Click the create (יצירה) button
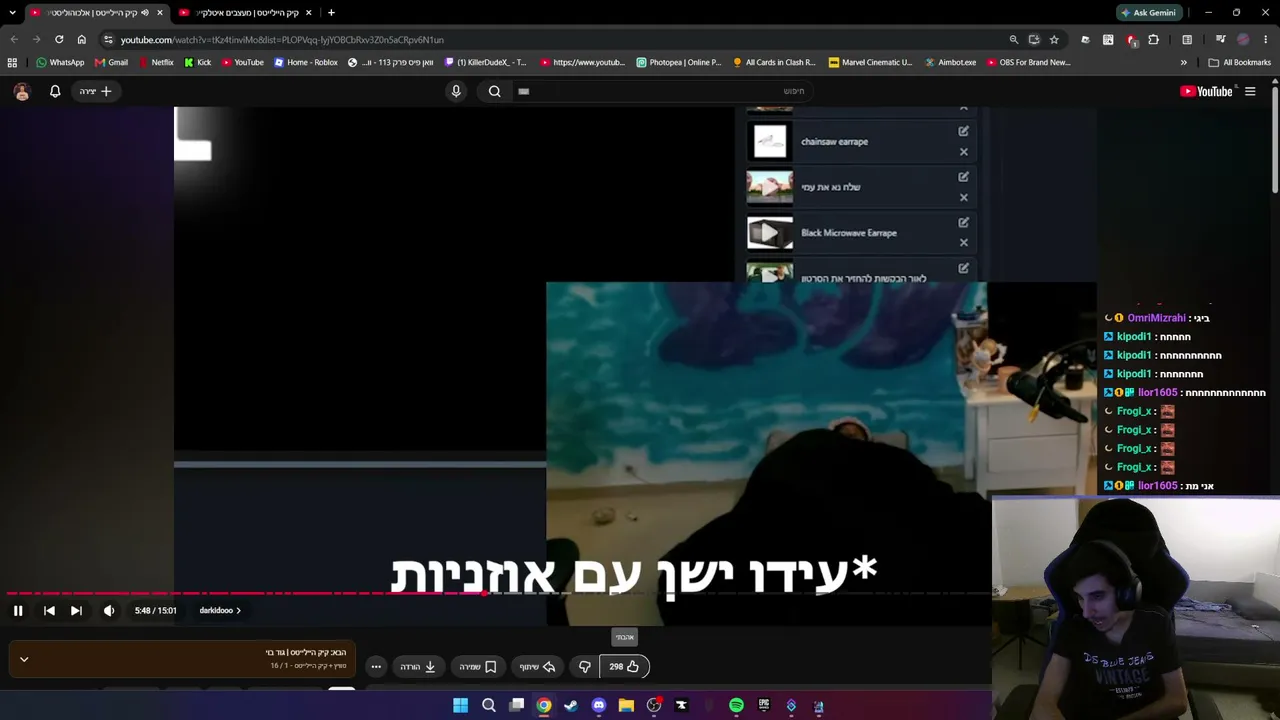This screenshot has width=1280, height=720. (96, 91)
